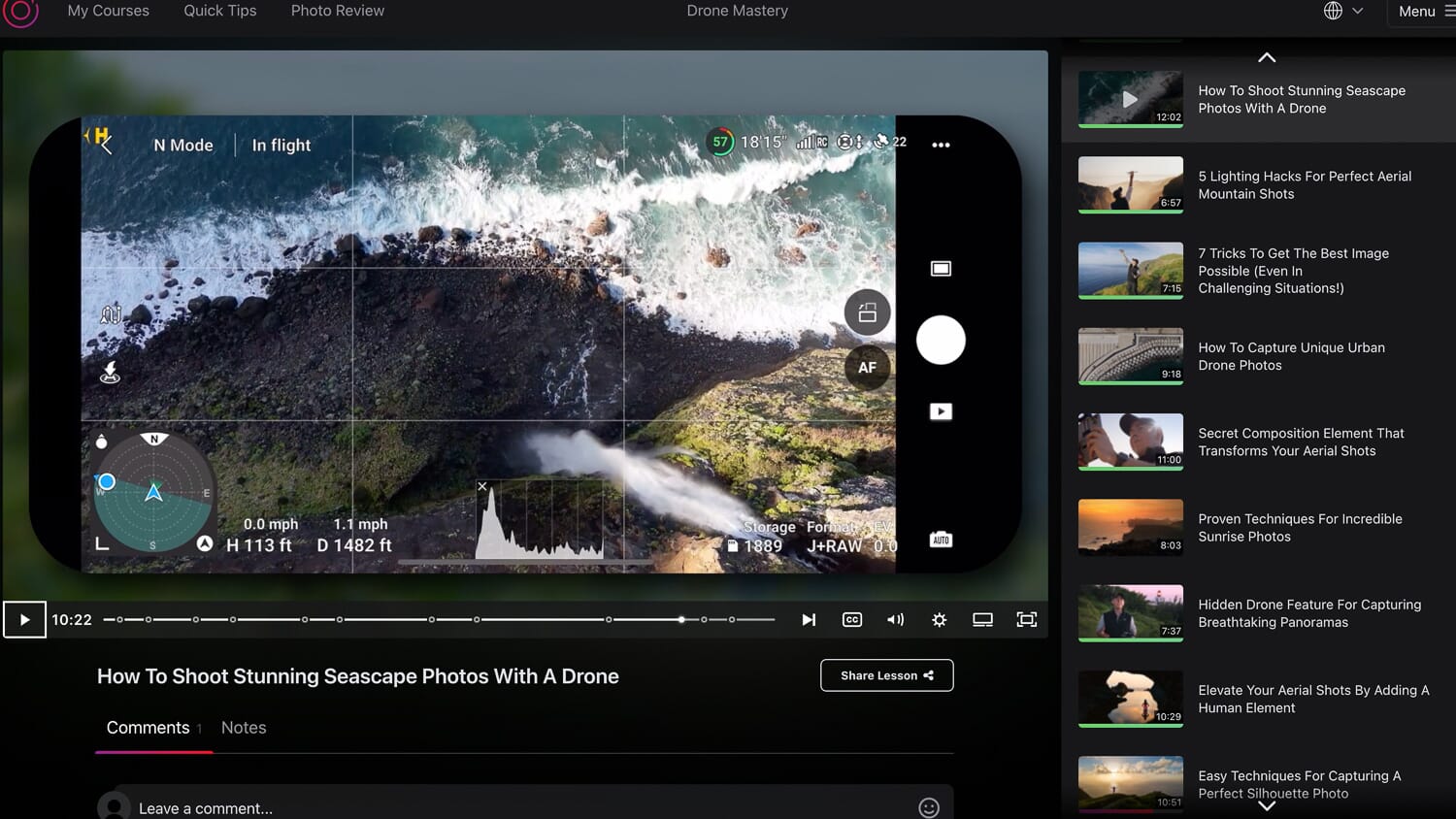Screen dimensions: 1456x819
Task: Click the Share Lesson button
Action: click(x=885, y=674)
